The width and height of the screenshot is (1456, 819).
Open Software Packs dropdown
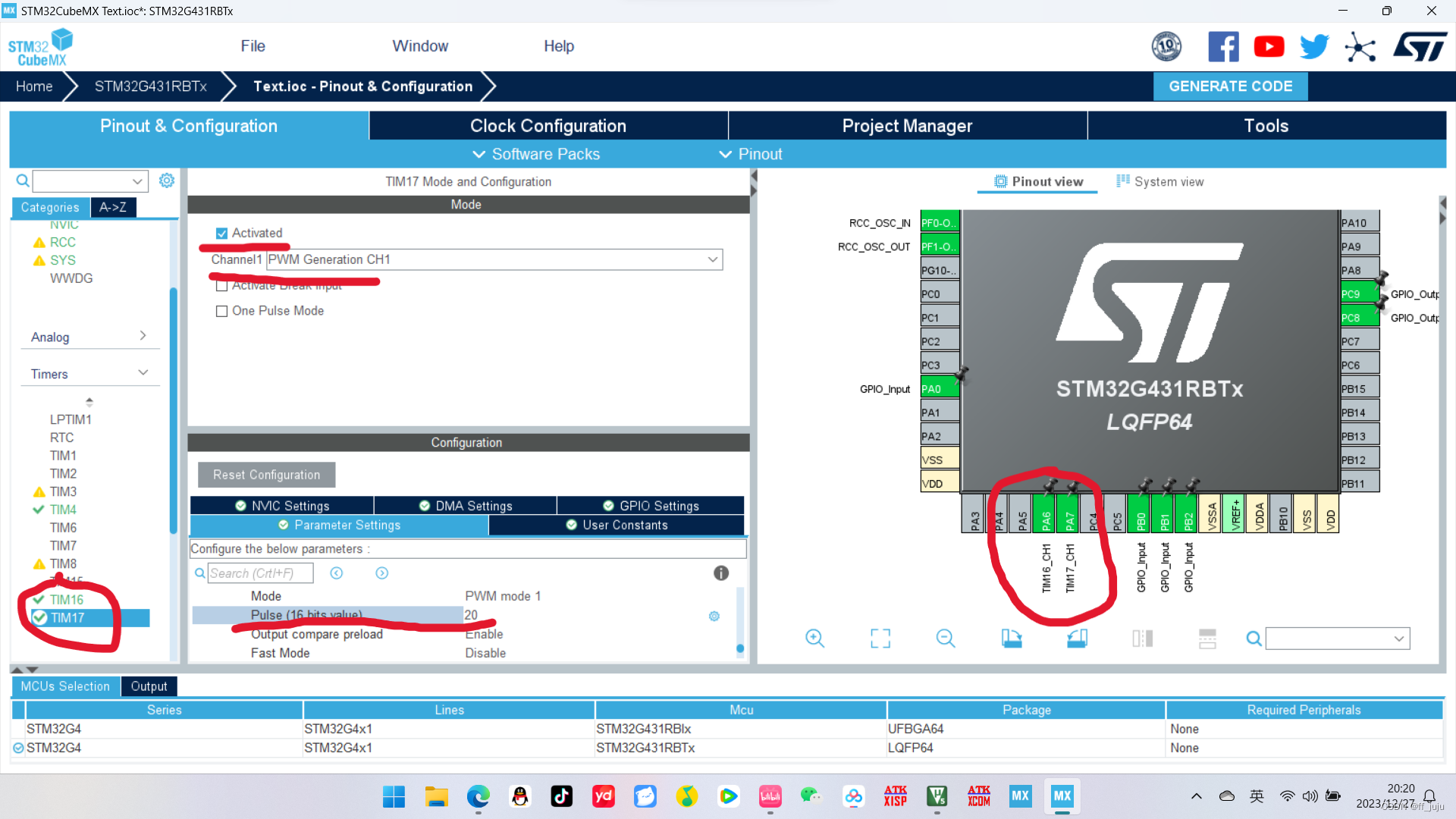(x=537, y=154)
